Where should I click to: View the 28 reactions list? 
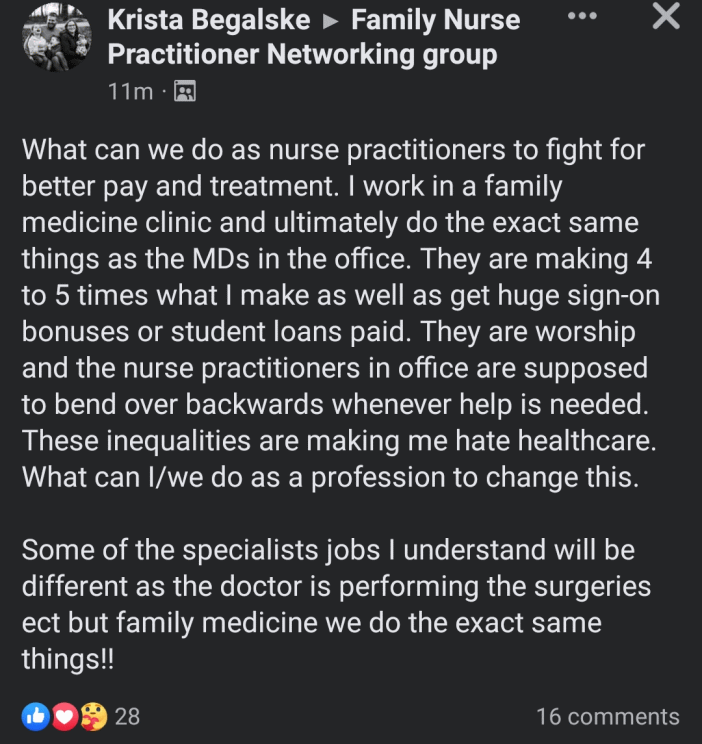(127, 716)
